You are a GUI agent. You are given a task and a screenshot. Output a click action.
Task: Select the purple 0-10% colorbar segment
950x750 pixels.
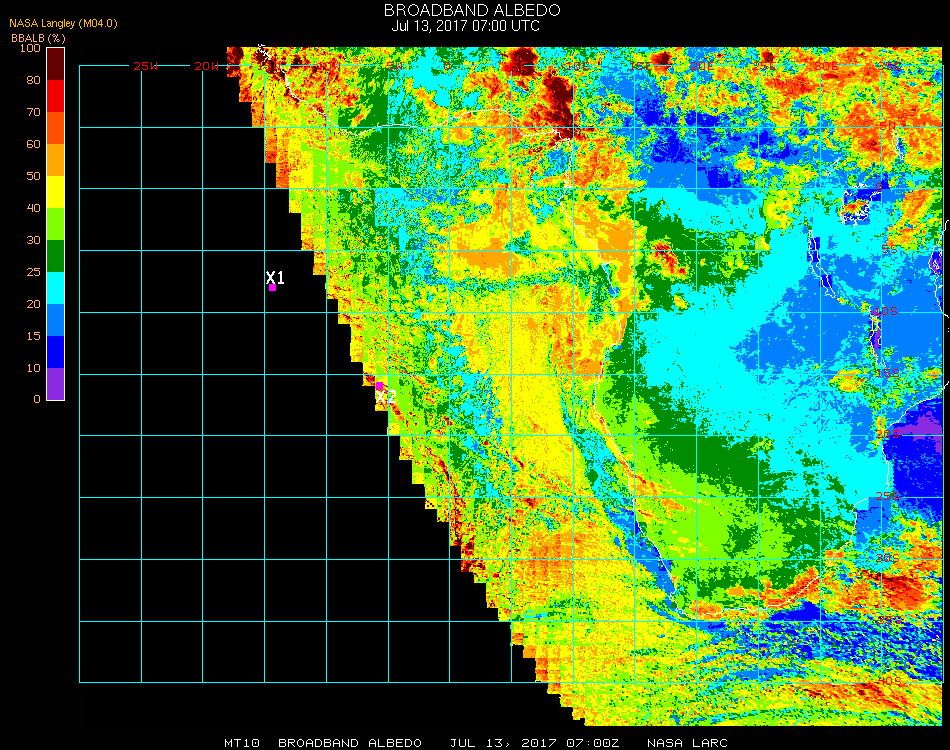[56, 383]
